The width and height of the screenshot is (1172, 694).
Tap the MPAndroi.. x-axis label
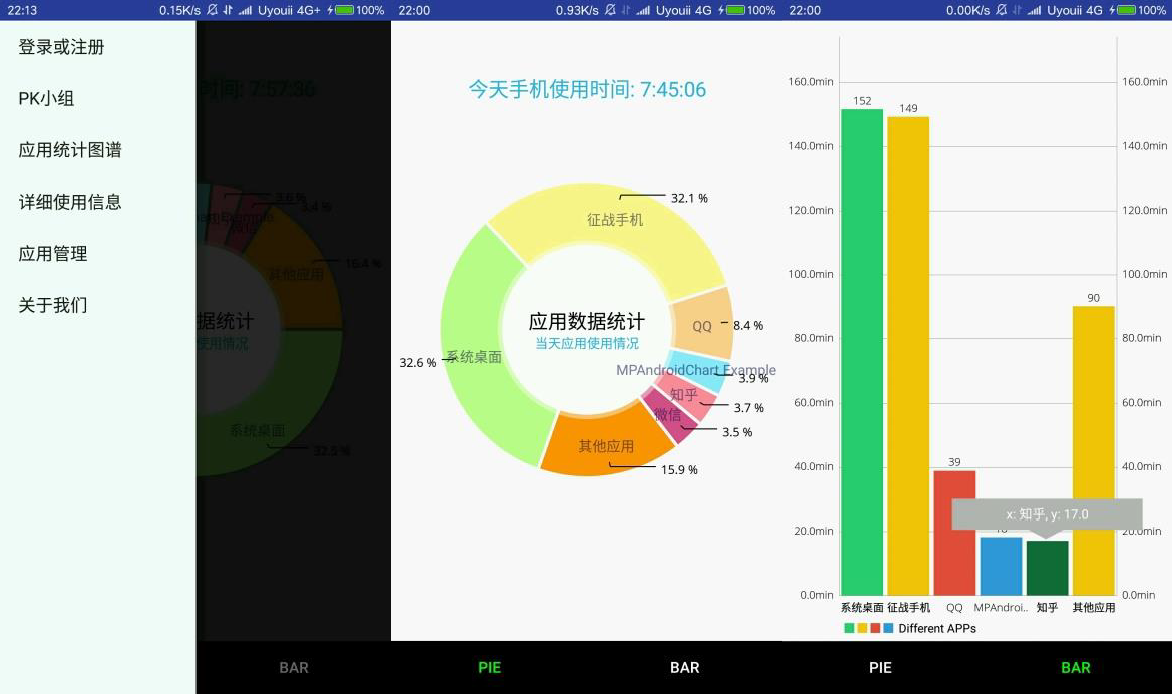coord(1001,608)
